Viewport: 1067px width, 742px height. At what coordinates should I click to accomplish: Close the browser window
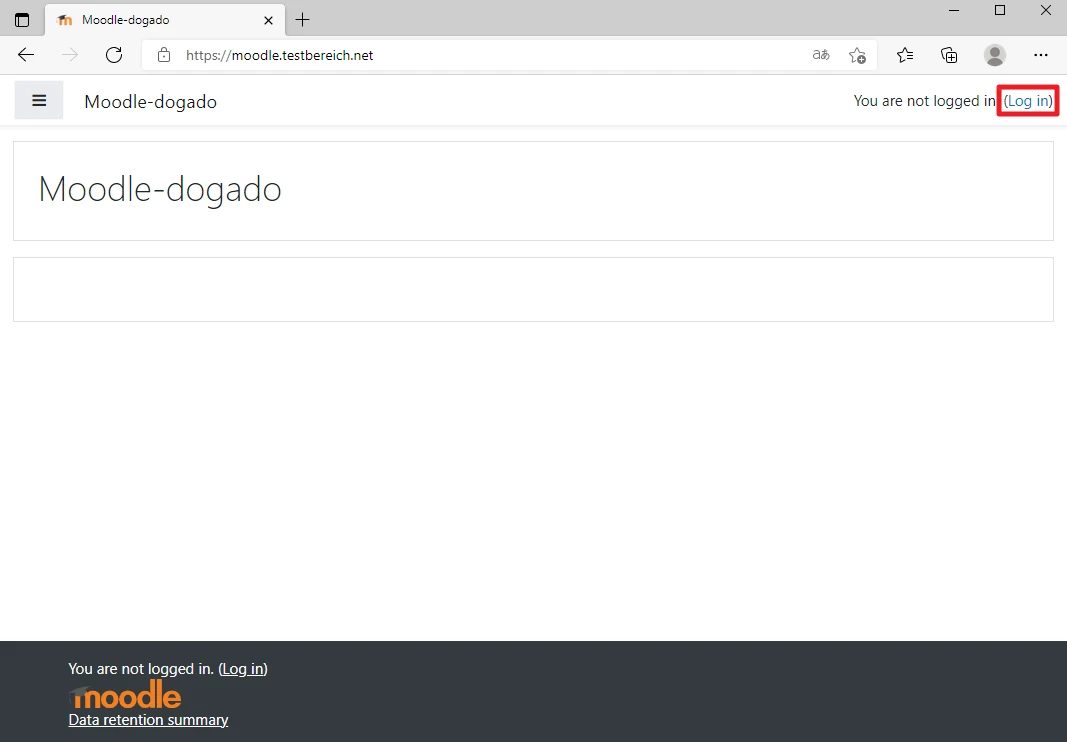coord(1045,10)
